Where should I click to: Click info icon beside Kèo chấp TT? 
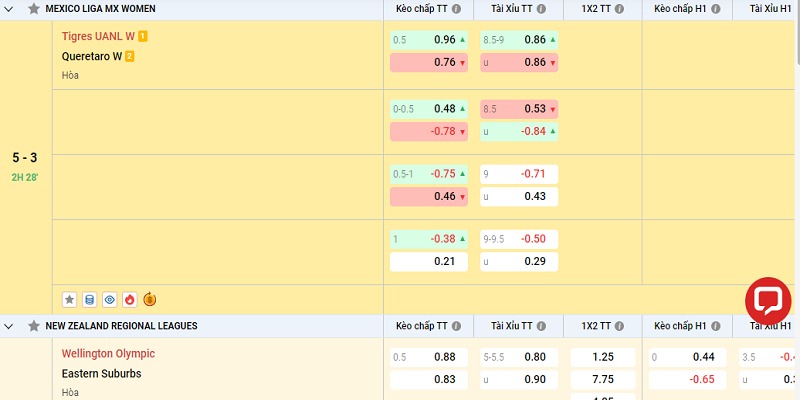tap(456, 8)
